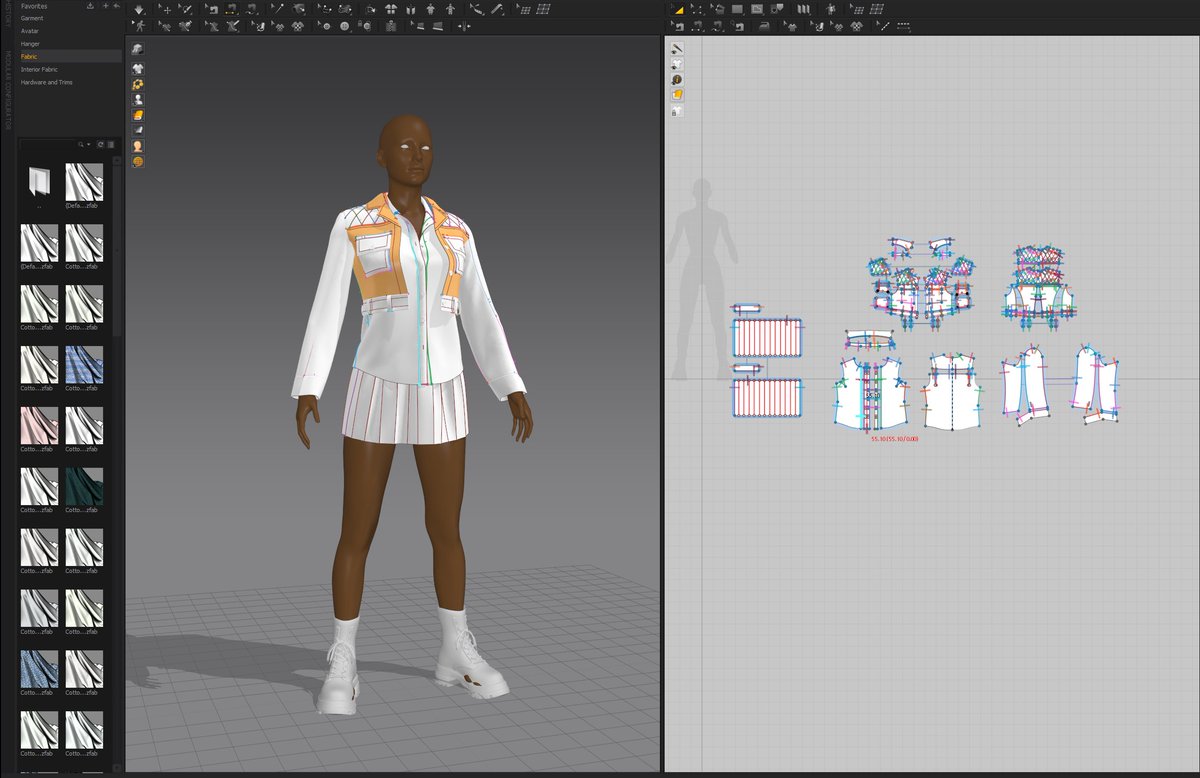
Task: Click the Add item plus icon in Library header
Action: pos(105,8)
